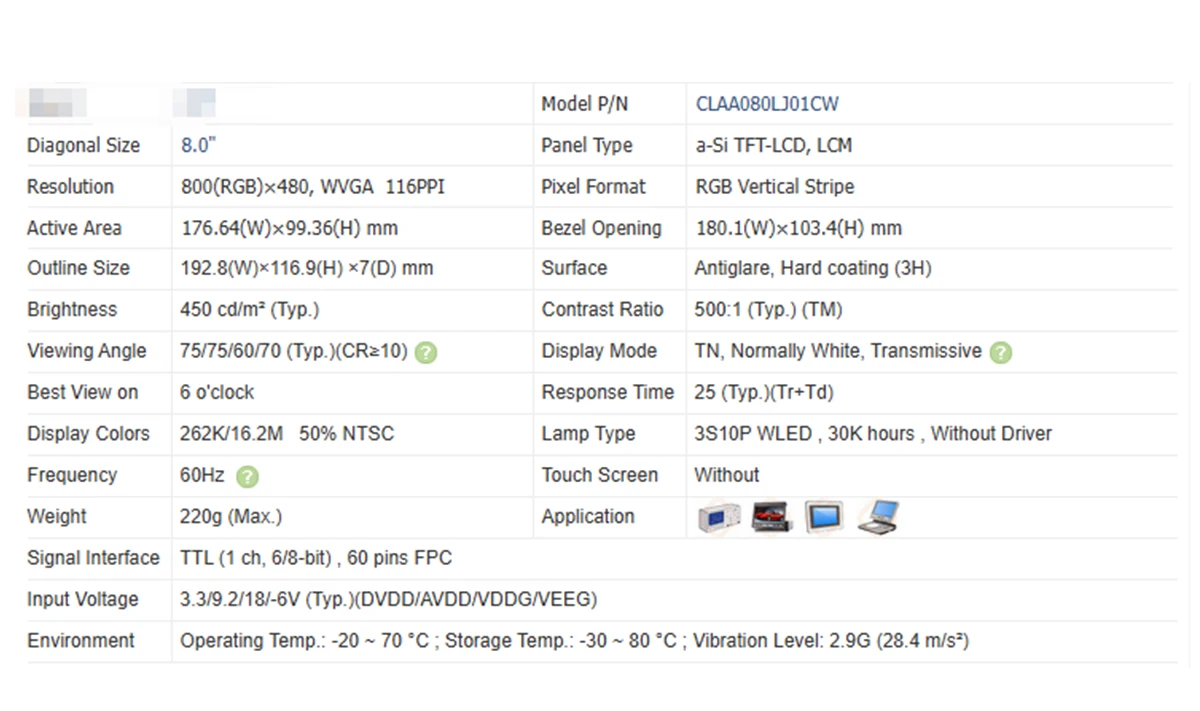Select the "60Hz" frequency value
The image size is (1200, 711).
tap(202, 475)
